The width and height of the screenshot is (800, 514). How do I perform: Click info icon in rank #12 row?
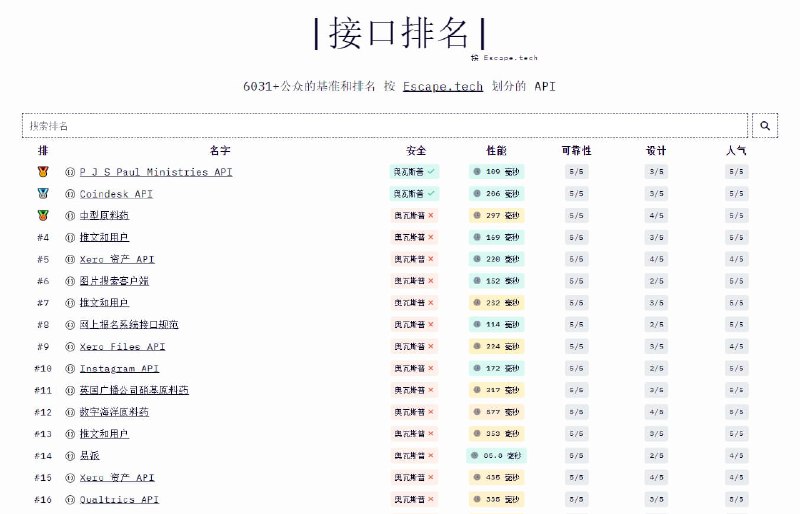(70, 412)
